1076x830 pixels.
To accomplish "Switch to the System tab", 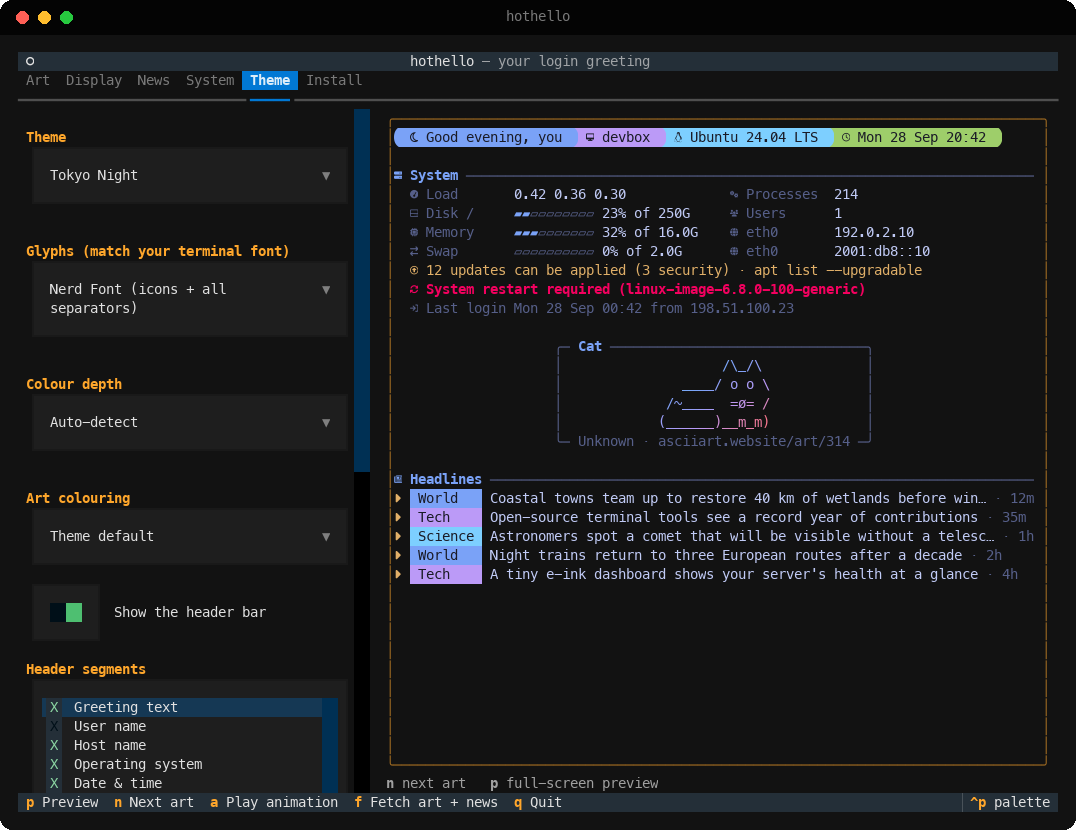I will [x=210, y=80].
